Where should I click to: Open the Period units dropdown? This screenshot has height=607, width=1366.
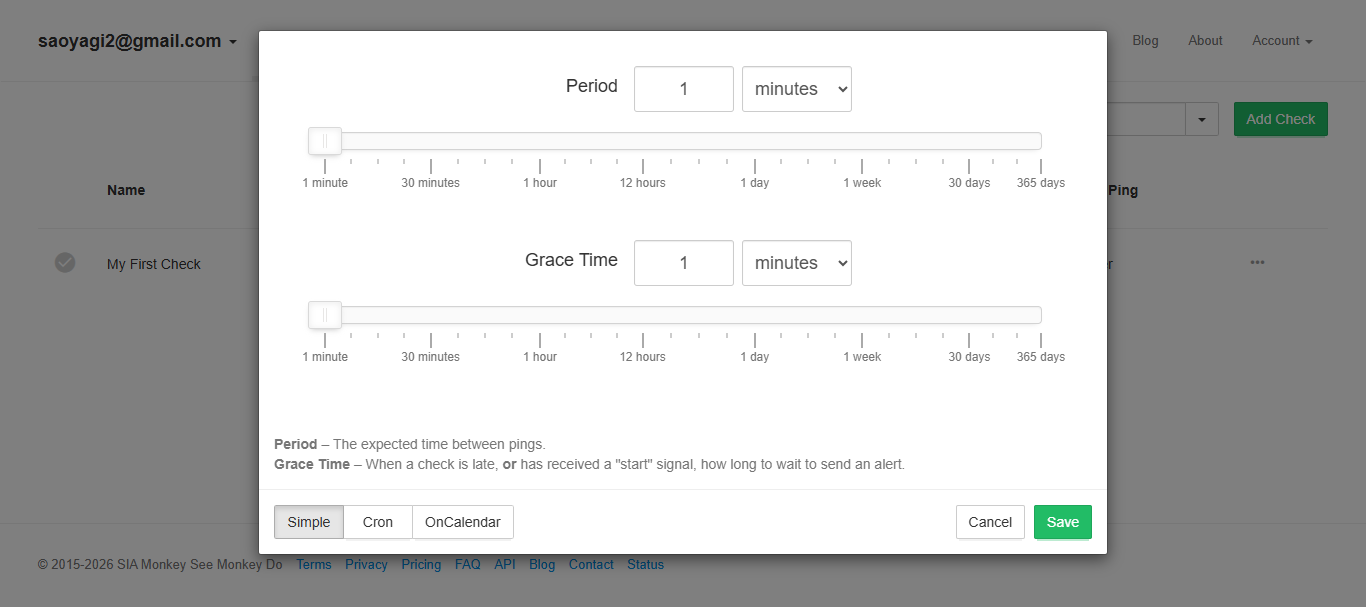pos(797,89)
